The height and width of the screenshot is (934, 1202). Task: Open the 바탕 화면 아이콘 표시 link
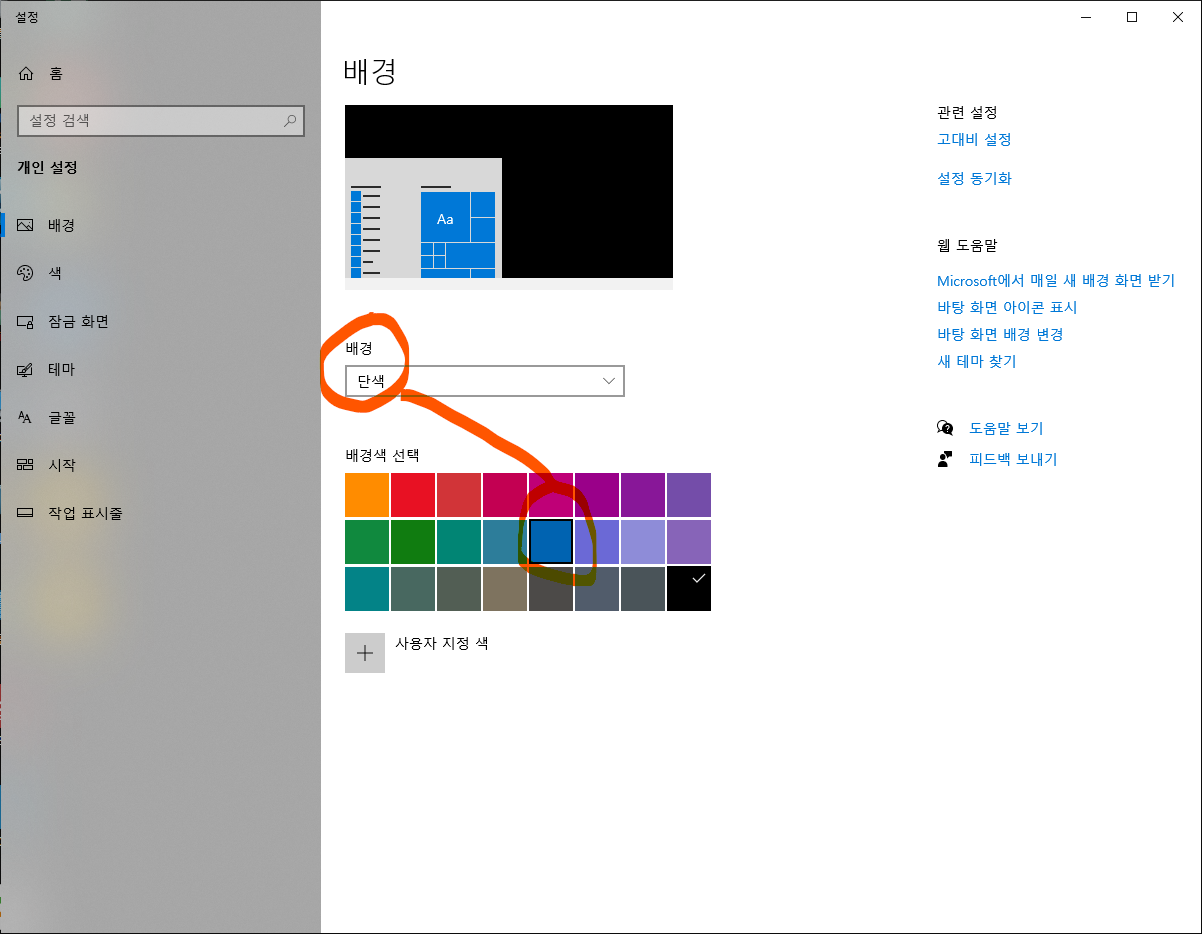tap(1007, 307)
